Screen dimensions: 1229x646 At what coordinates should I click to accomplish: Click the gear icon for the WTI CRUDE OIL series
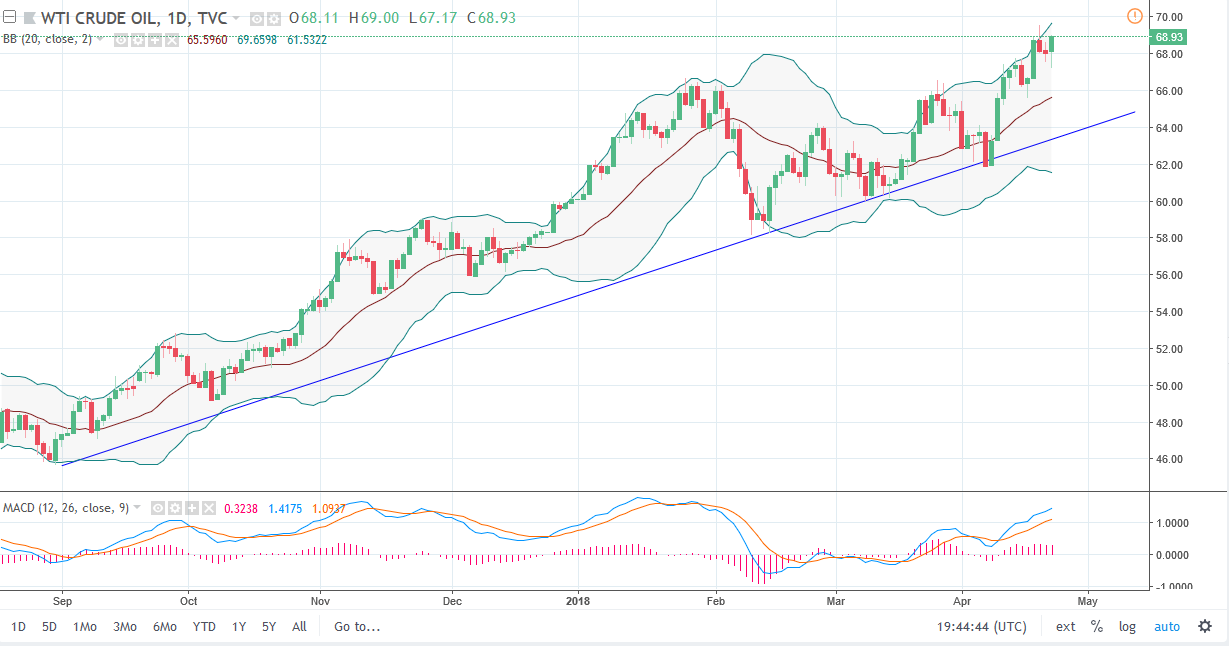point(273,18)
